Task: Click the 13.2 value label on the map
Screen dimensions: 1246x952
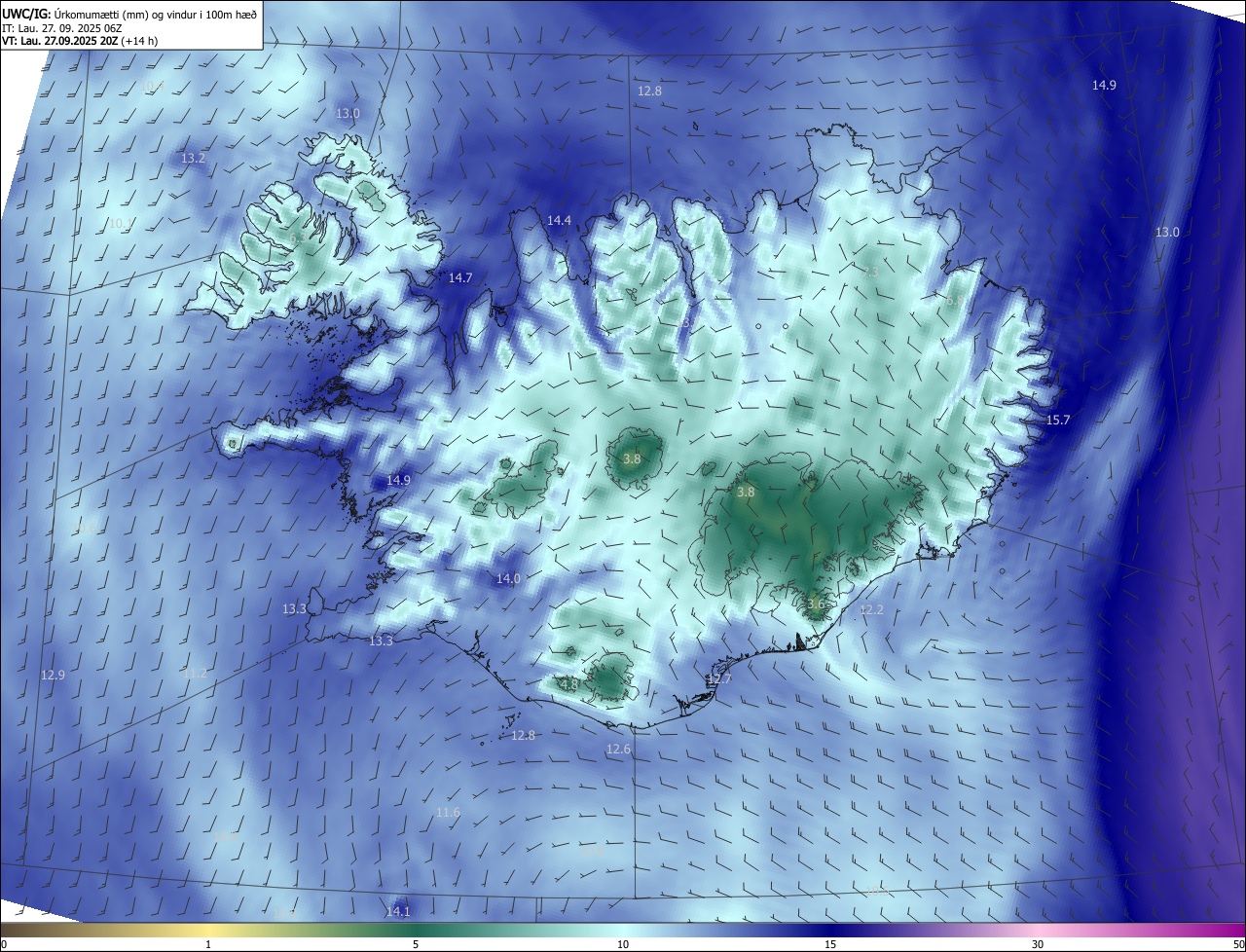Action: pos(193,158)
